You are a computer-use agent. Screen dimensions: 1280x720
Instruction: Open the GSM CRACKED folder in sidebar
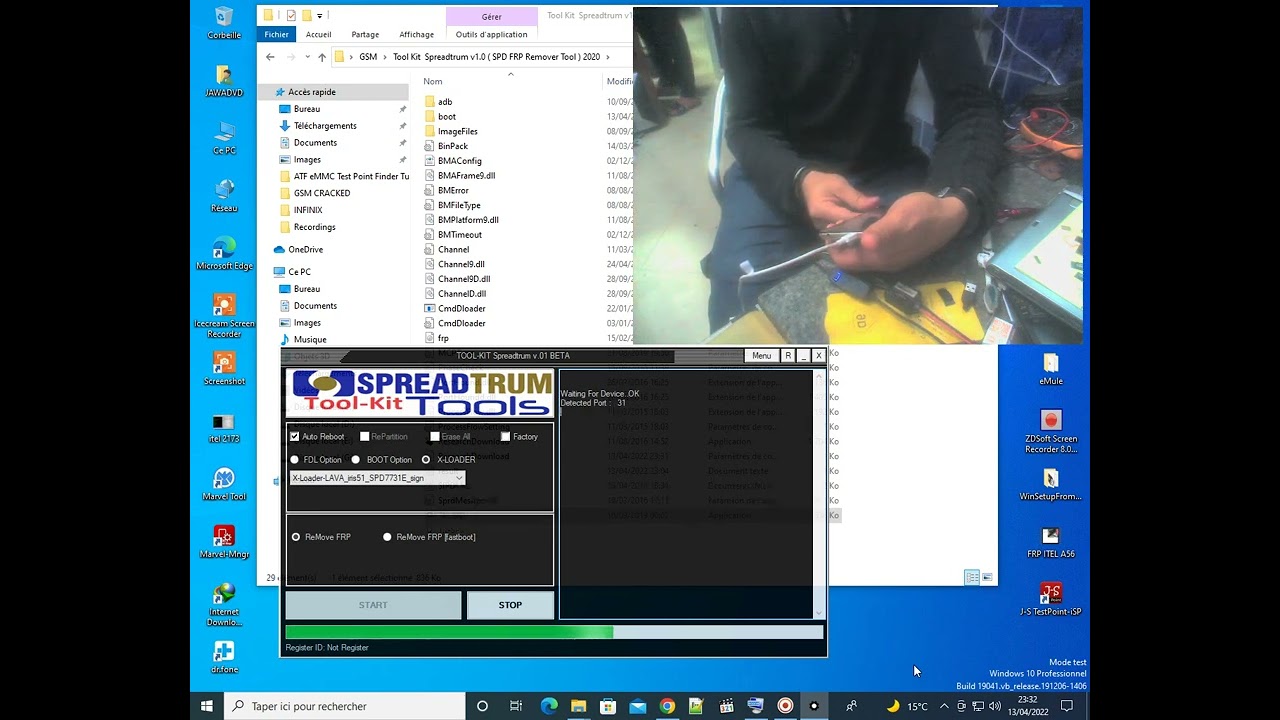click(322, 193)
